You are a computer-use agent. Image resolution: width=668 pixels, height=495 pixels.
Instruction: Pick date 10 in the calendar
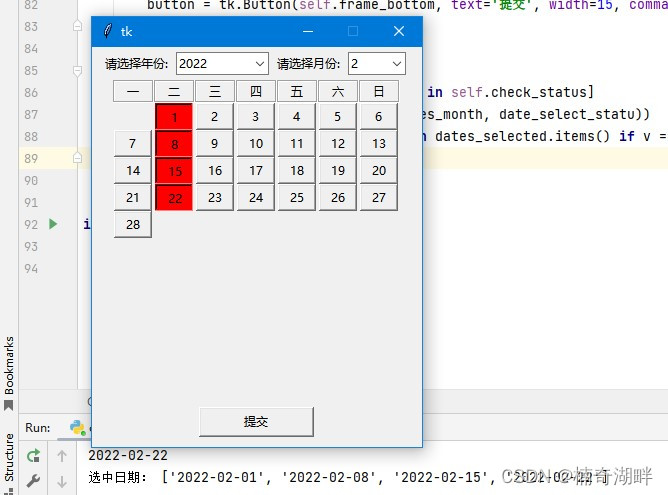256,144
